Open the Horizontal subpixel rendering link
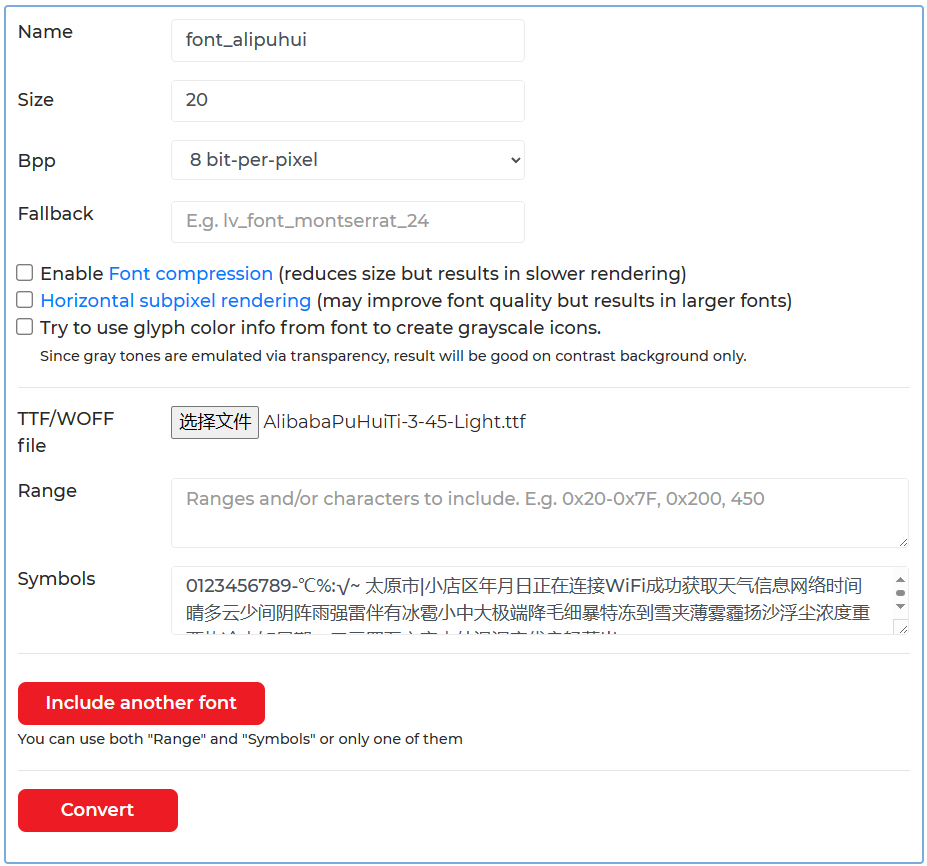The height and width of the screenshot is (866, 927). coord(175,301)
